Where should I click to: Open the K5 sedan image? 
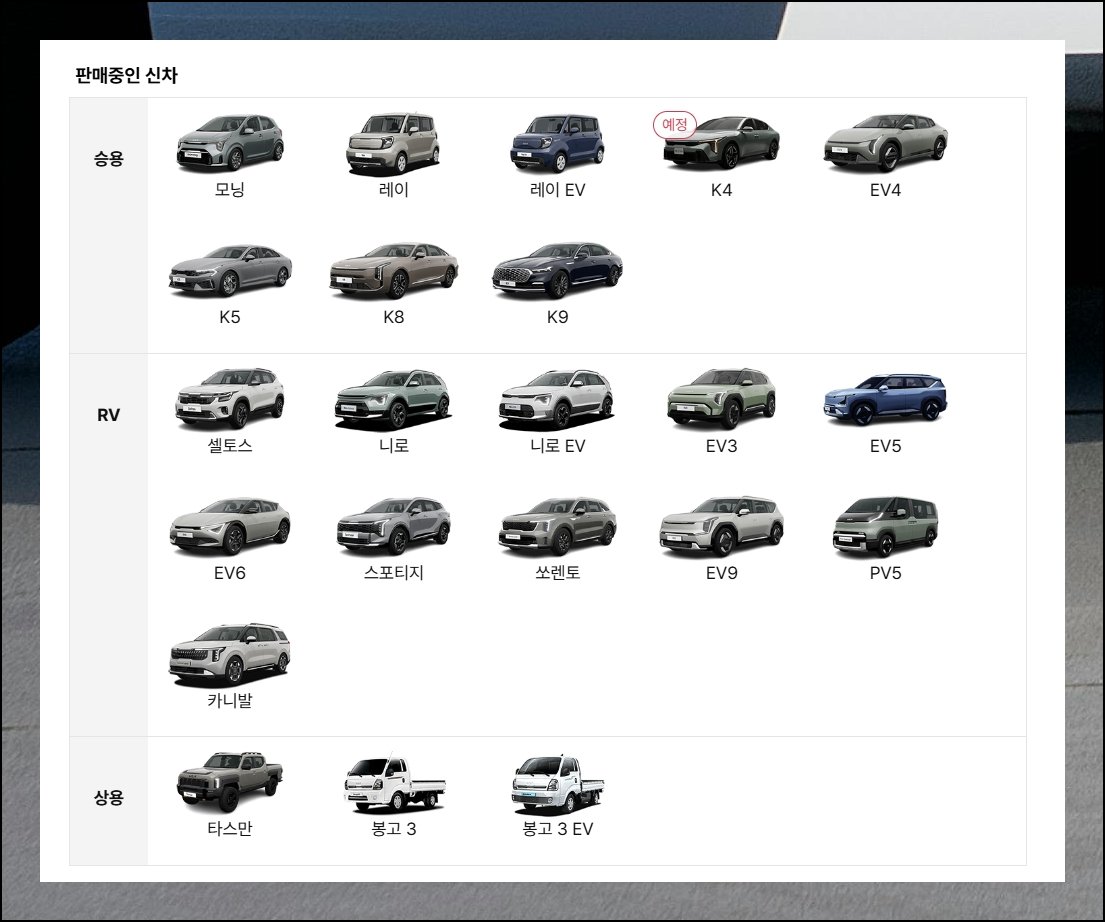pyautogui.click(x=230, y=271)
